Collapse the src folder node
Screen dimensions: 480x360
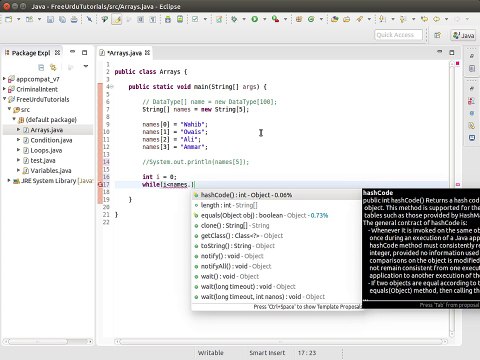9,109
